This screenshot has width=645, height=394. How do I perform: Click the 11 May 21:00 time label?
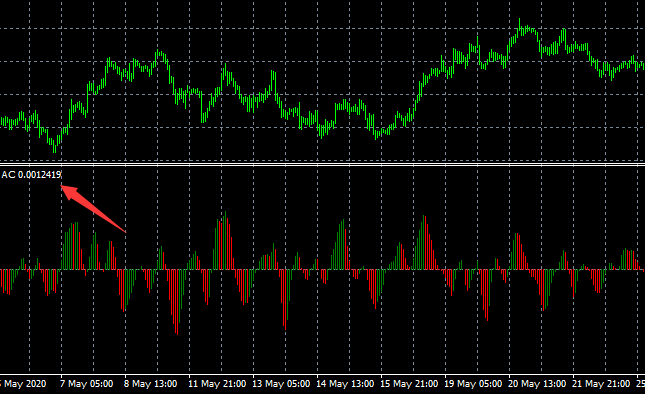pyautogui.click(x=217, y=384)
